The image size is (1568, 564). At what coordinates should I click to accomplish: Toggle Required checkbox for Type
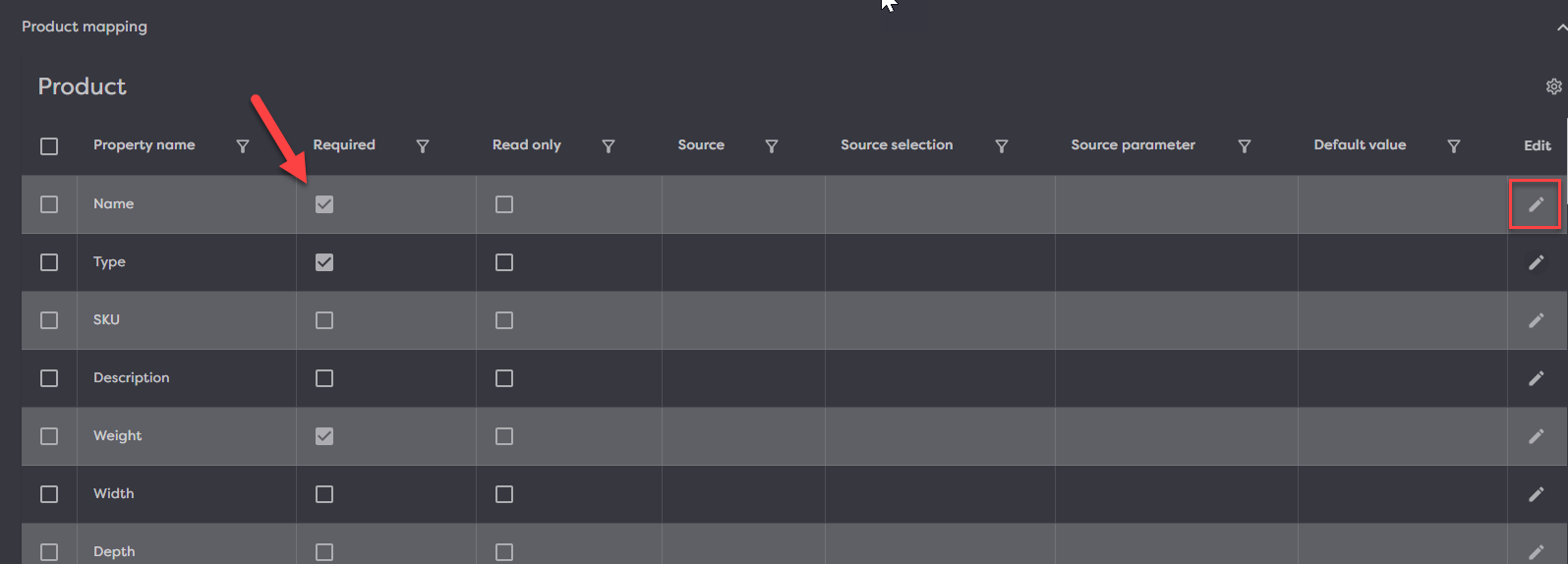(x=324, y=262)
